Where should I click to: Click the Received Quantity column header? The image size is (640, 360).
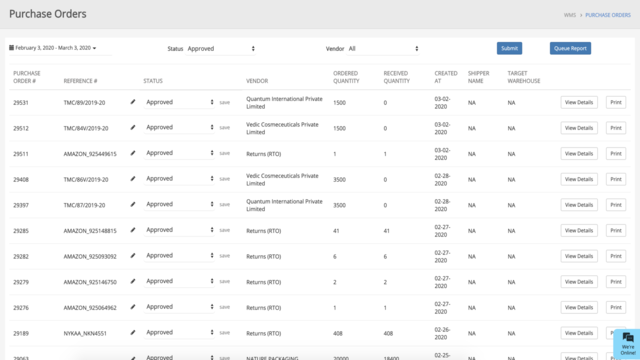click(396, 77)
